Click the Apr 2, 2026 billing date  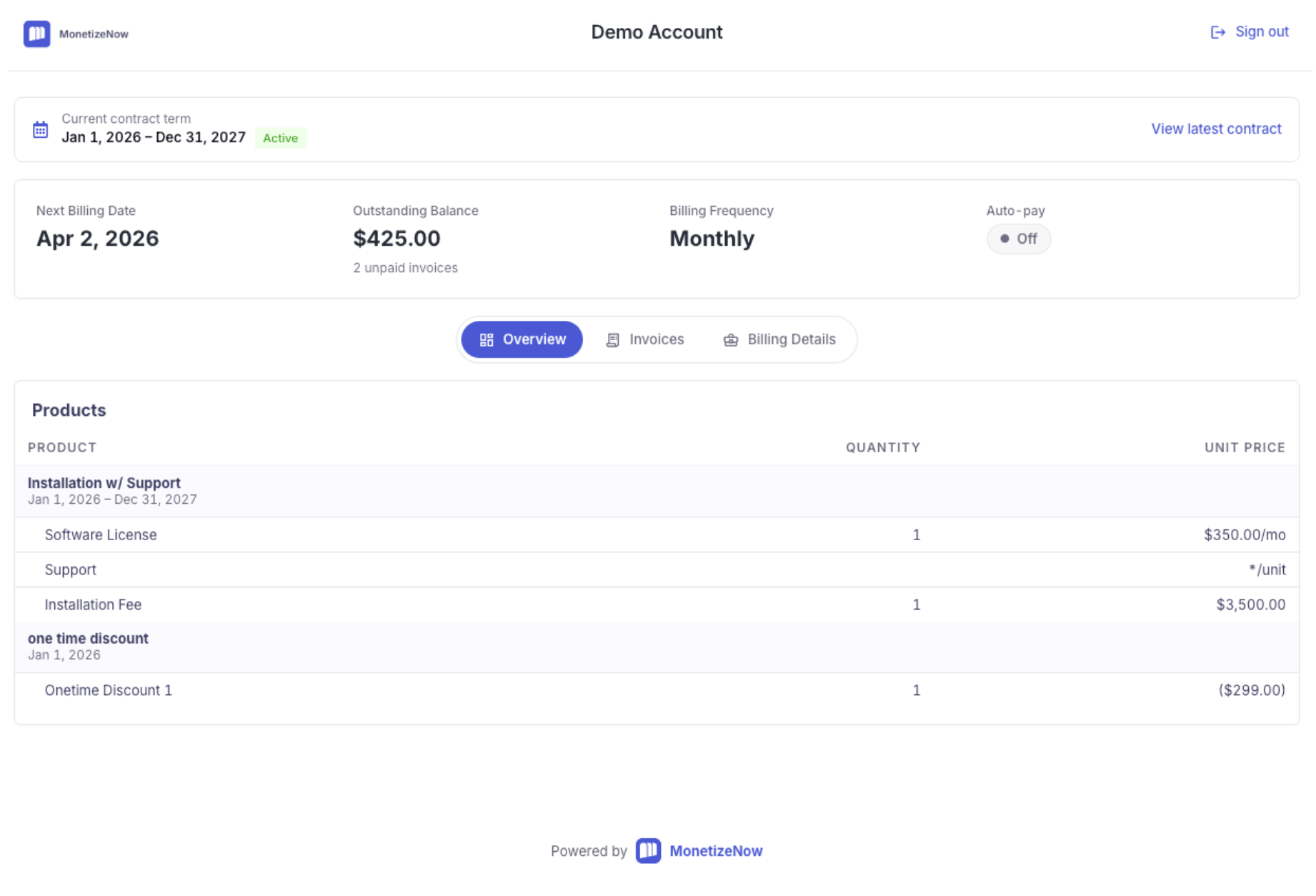pos(97,238)
